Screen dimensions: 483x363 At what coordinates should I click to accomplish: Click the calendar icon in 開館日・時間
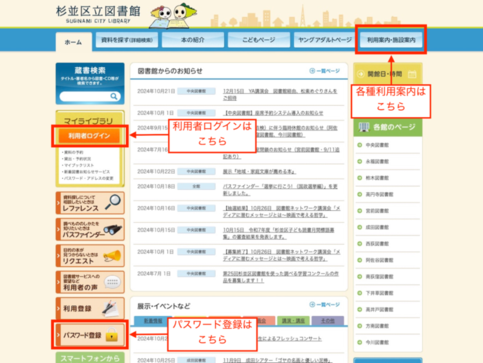pyautogui.click(x=412, y=74)
